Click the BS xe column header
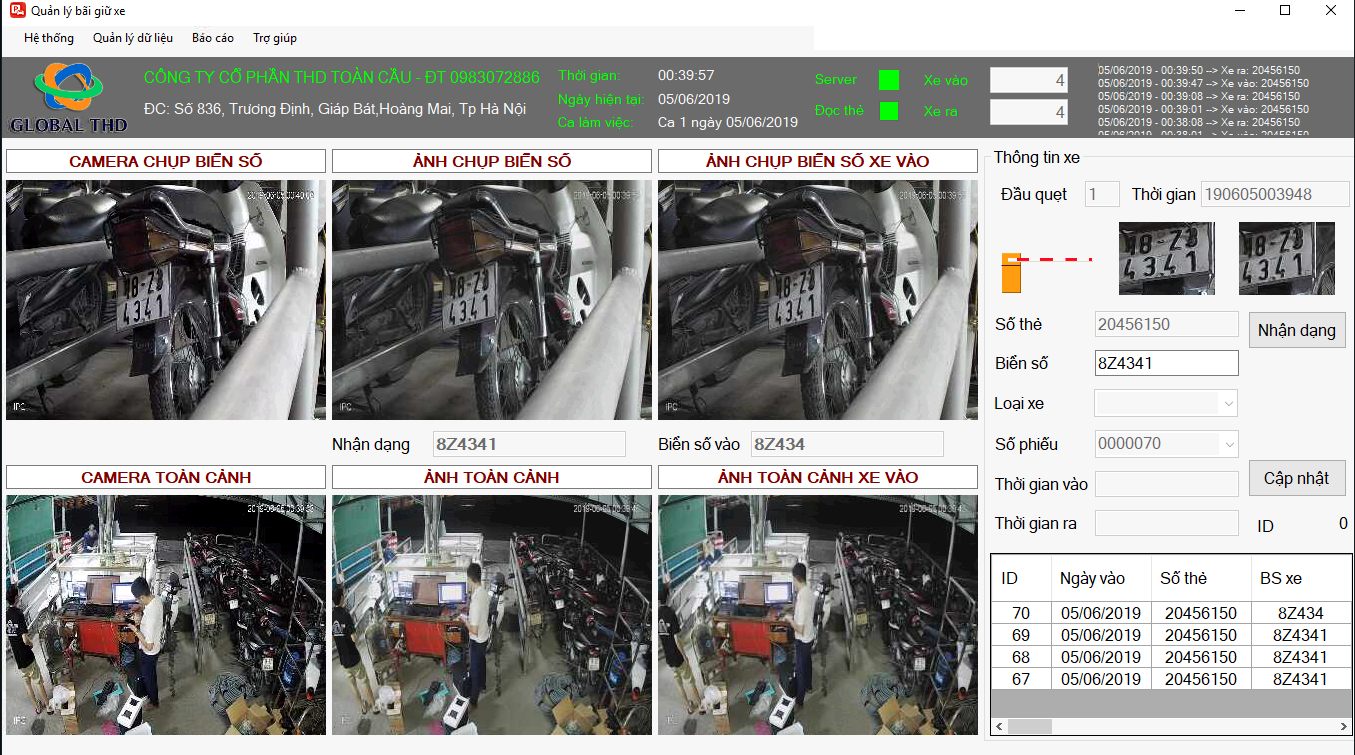 click(x=1301, y=578)
